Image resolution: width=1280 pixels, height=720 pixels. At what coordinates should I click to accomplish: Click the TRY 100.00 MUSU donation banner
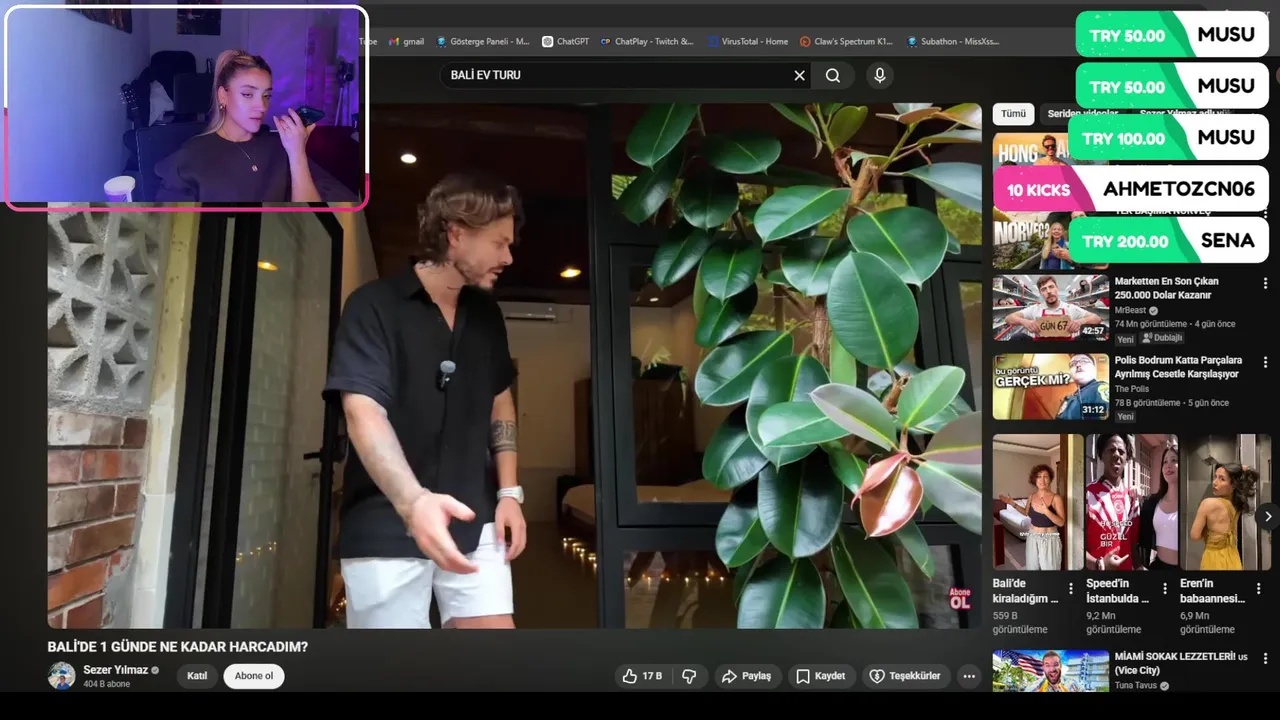tap(1168, 137)
